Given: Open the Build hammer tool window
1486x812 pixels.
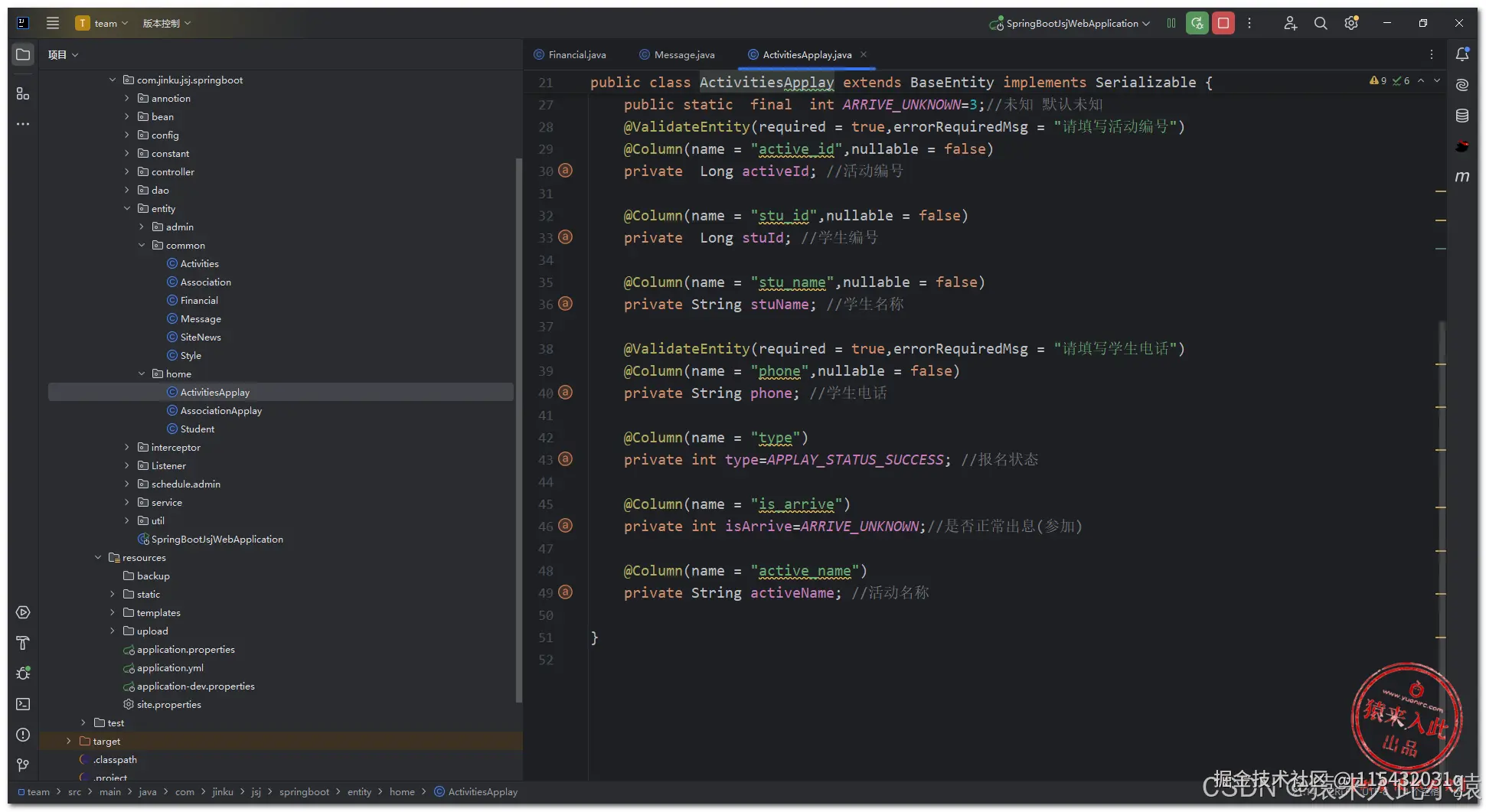Looking at the screenshot, I should (23, 643).
